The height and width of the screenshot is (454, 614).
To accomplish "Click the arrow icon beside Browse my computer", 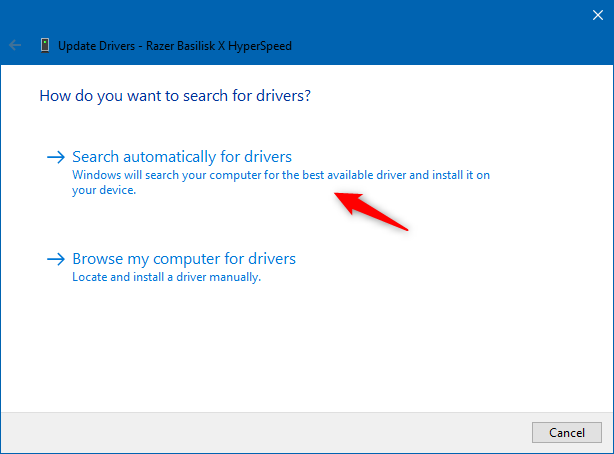I will [x=56, y=259].
